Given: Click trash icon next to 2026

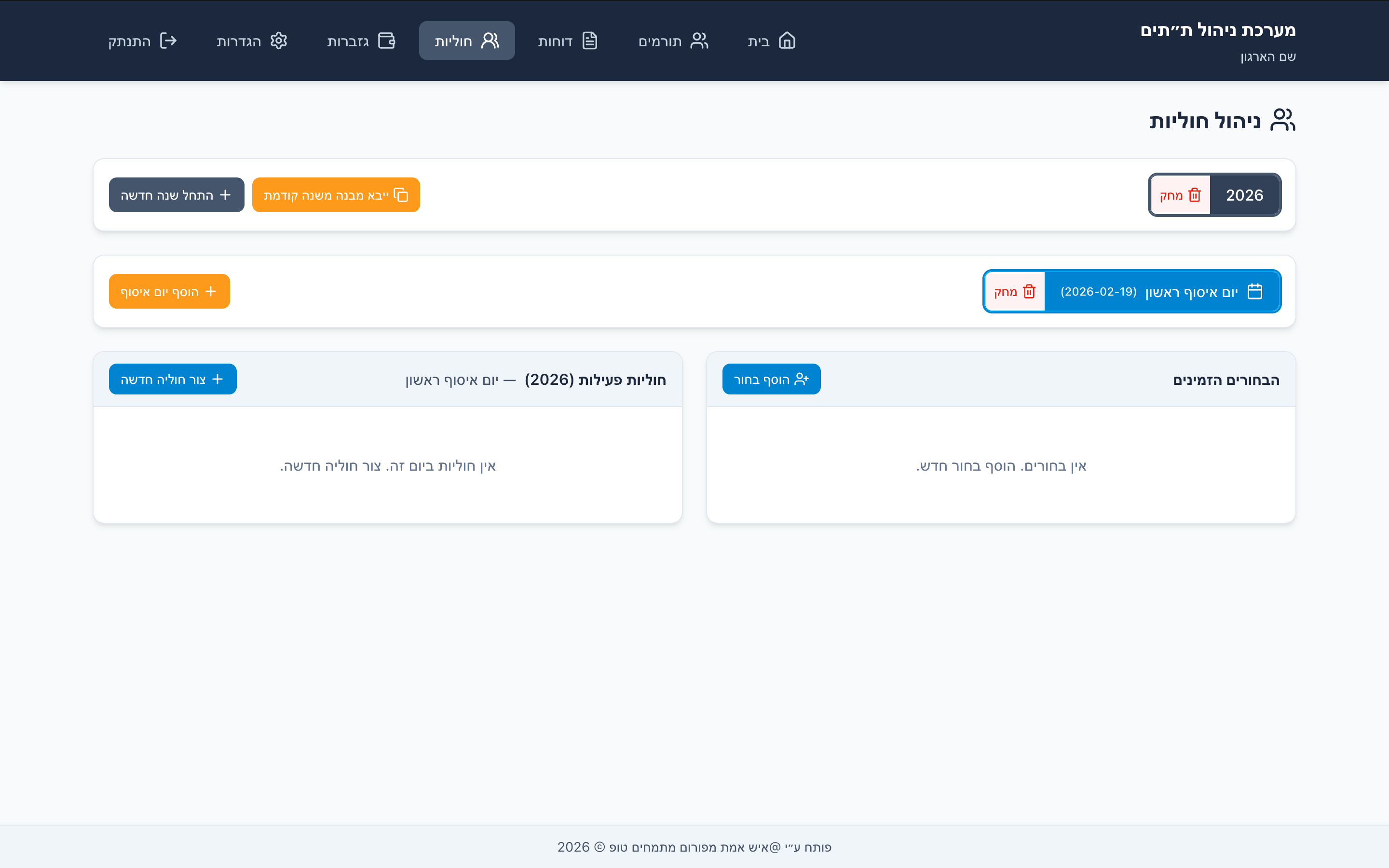Looking at the screenshot, I should coord(1195,195).
